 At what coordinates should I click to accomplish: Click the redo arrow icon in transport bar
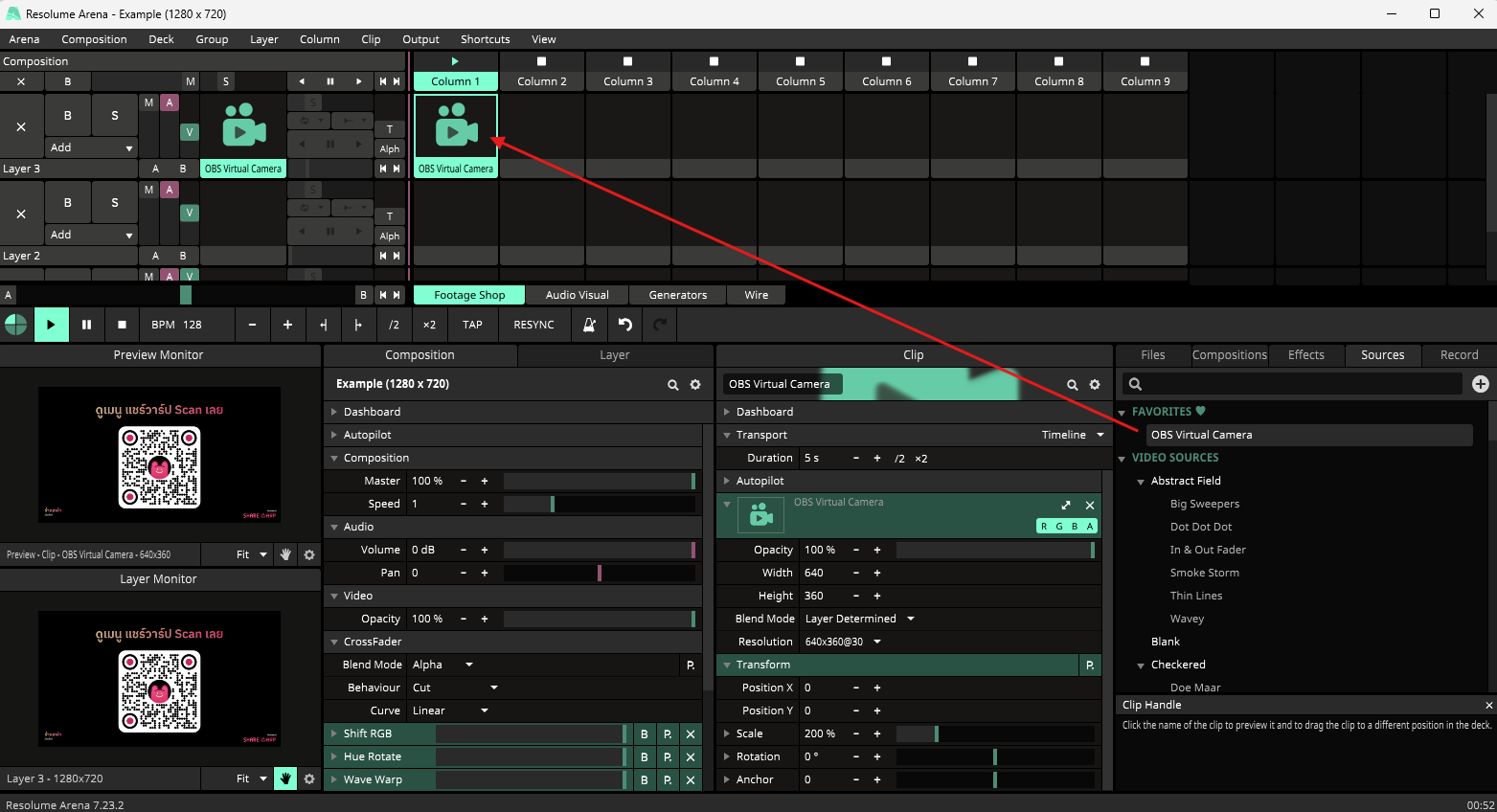click(659, 325)
